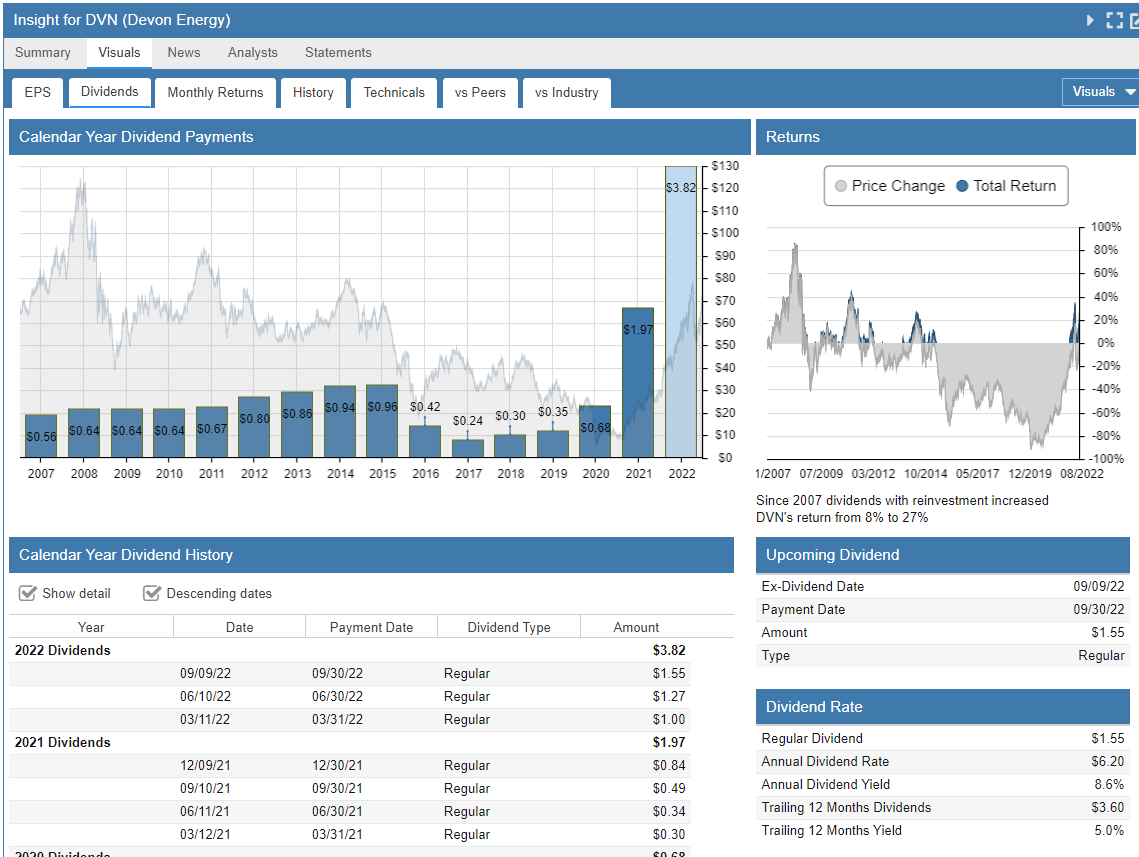
Task: Click the Calendar Year Dividend History header
Action: coord(371,555)
